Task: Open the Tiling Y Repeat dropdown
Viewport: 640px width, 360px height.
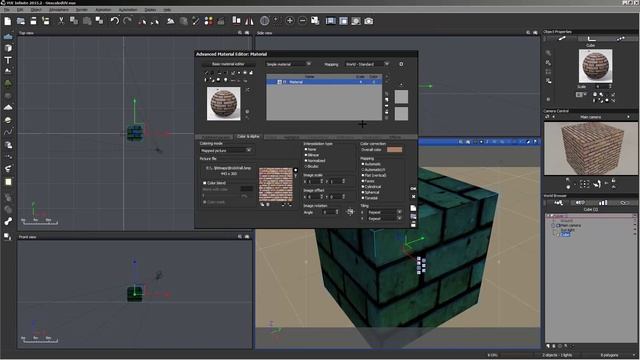Action: click(x=384, y=218)
